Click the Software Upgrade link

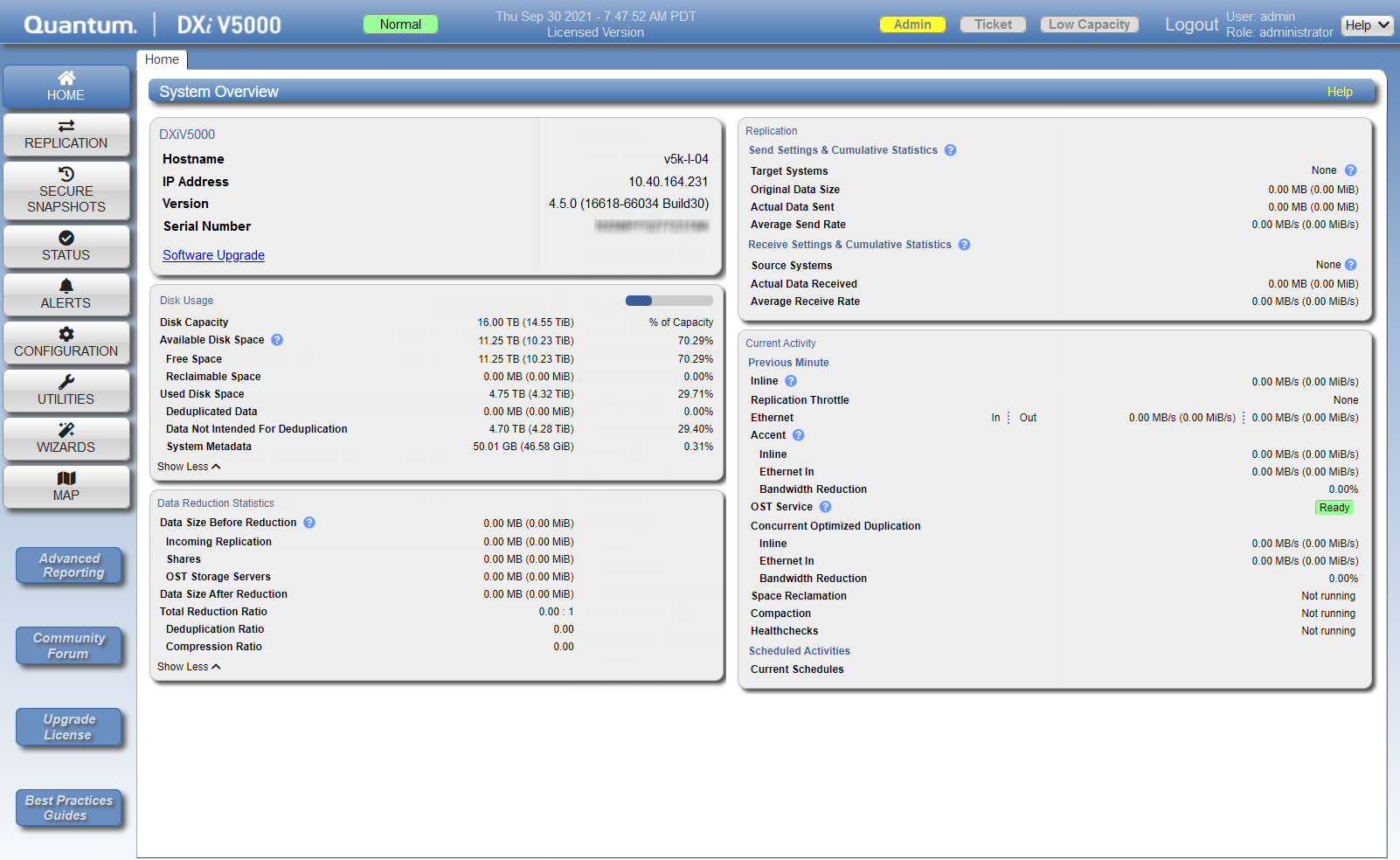click(213, 255)
